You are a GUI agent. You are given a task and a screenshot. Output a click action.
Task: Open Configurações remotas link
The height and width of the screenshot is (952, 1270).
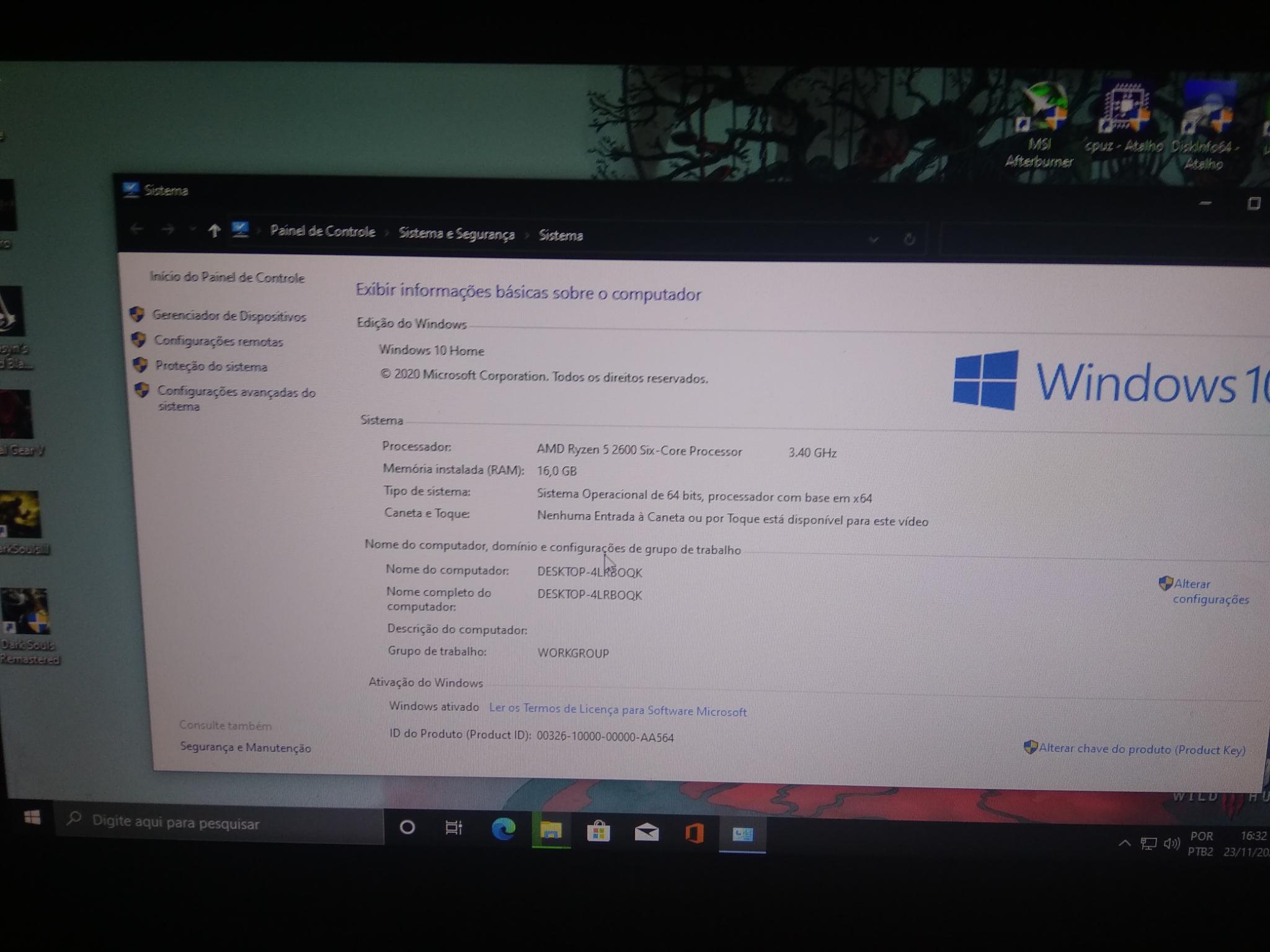click(x=218, y=342)
